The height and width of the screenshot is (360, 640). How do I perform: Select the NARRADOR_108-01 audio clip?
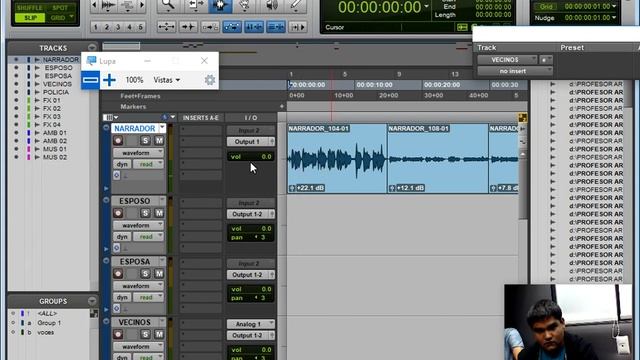[x=438, y=159]
